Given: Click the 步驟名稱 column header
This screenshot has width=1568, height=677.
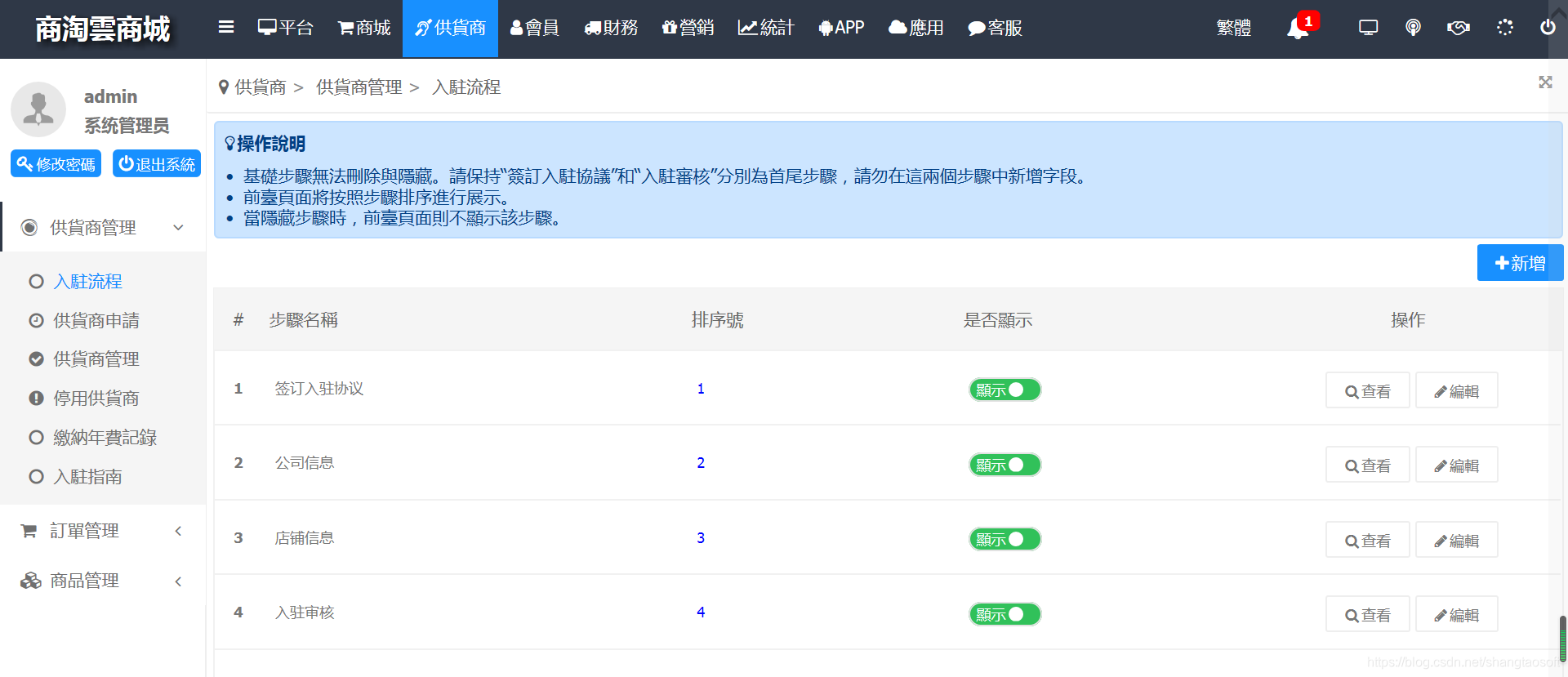Looking at the screenshot, I should click(303, 320).
